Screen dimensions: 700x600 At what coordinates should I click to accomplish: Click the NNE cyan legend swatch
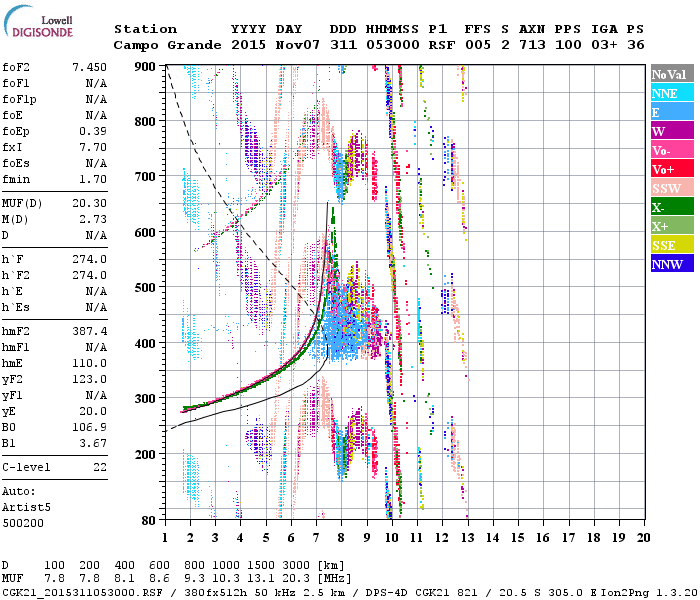coord(672,93)
